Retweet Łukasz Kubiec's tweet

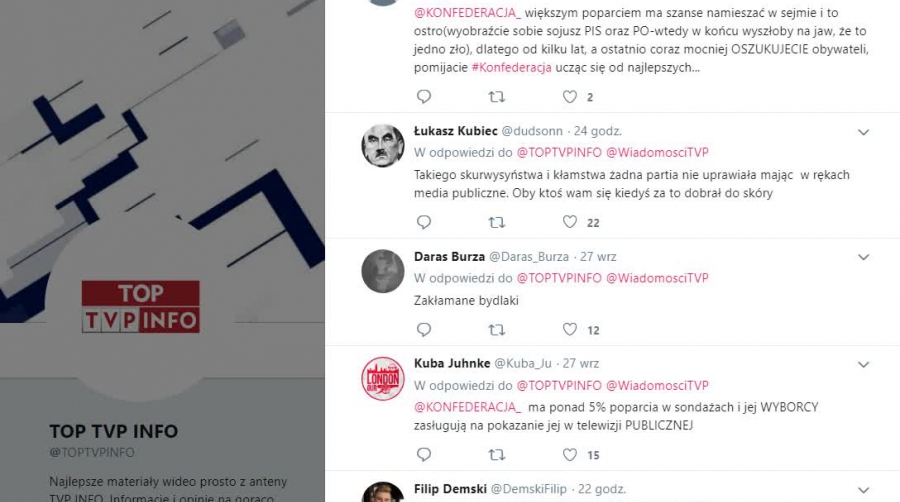point(496,222)
